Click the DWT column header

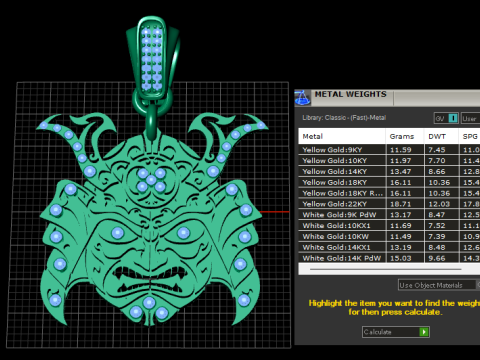coord(441,136)
